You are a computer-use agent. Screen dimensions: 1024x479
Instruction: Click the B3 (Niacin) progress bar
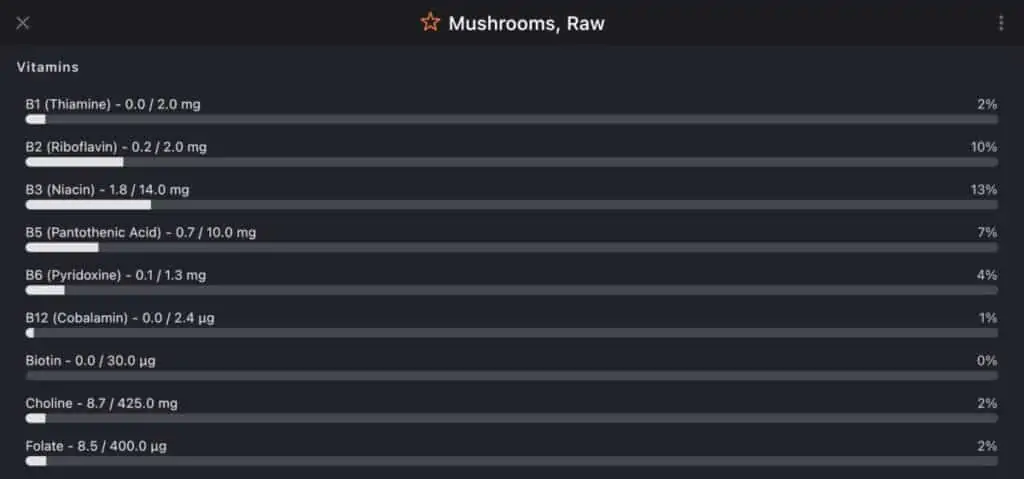point(511,204)
